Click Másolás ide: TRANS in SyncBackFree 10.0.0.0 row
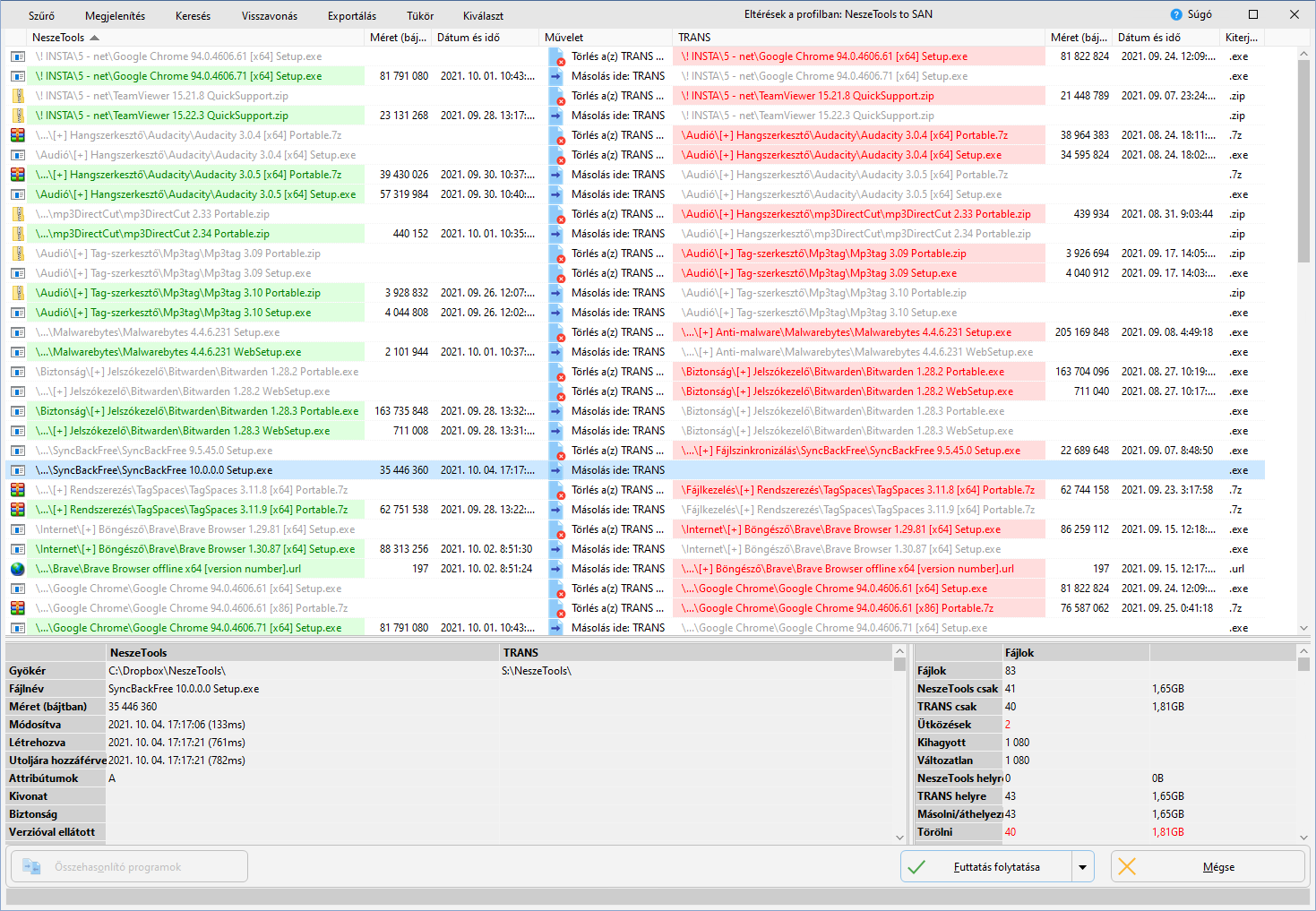The width and height of the screenshot is (1316, 911). point(618,470)
